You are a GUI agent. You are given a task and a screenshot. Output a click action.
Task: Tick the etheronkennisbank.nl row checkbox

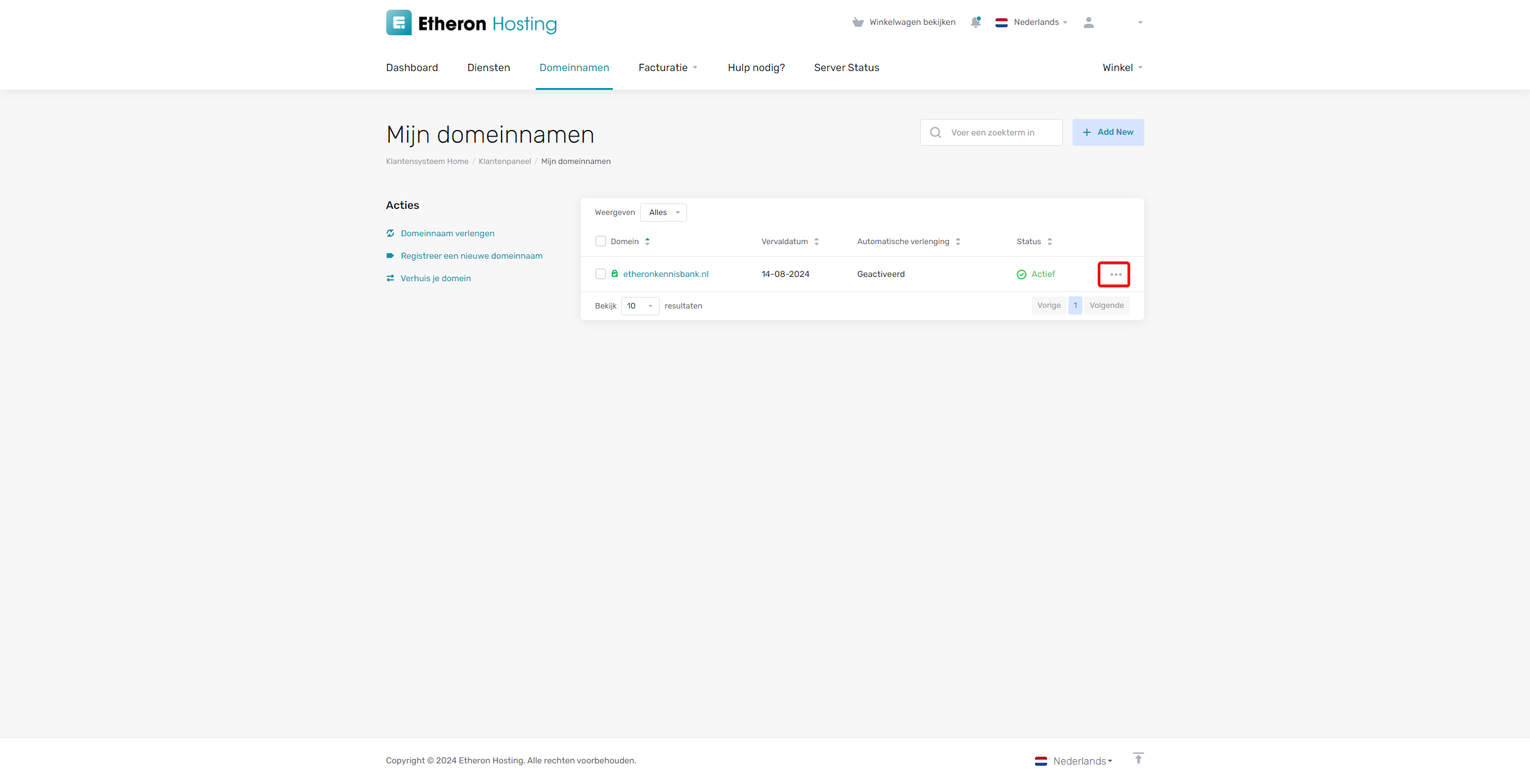(x=601, y=274)
